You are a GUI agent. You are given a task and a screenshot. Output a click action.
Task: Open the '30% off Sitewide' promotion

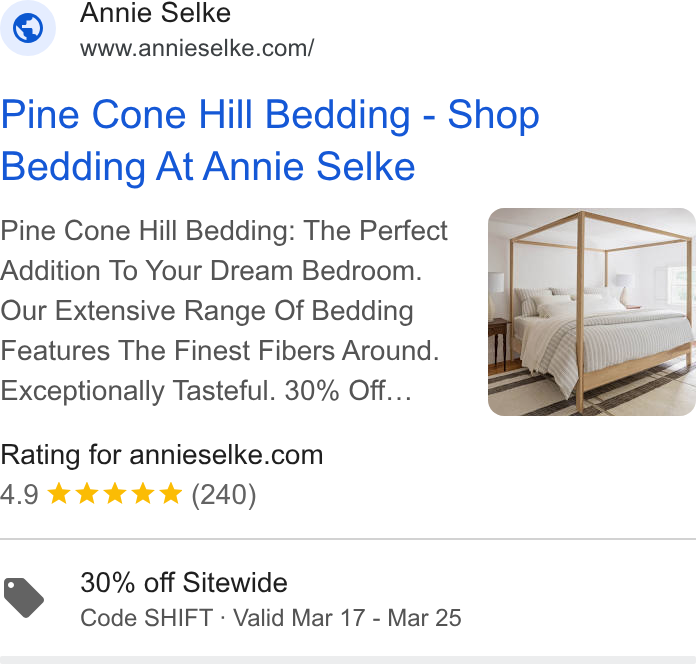(x=184, y=582)
